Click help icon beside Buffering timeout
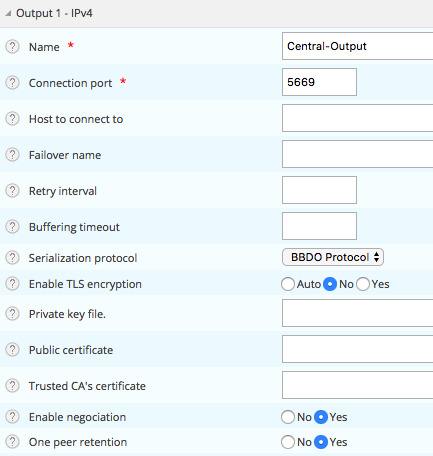 click(x=12, y=227)
